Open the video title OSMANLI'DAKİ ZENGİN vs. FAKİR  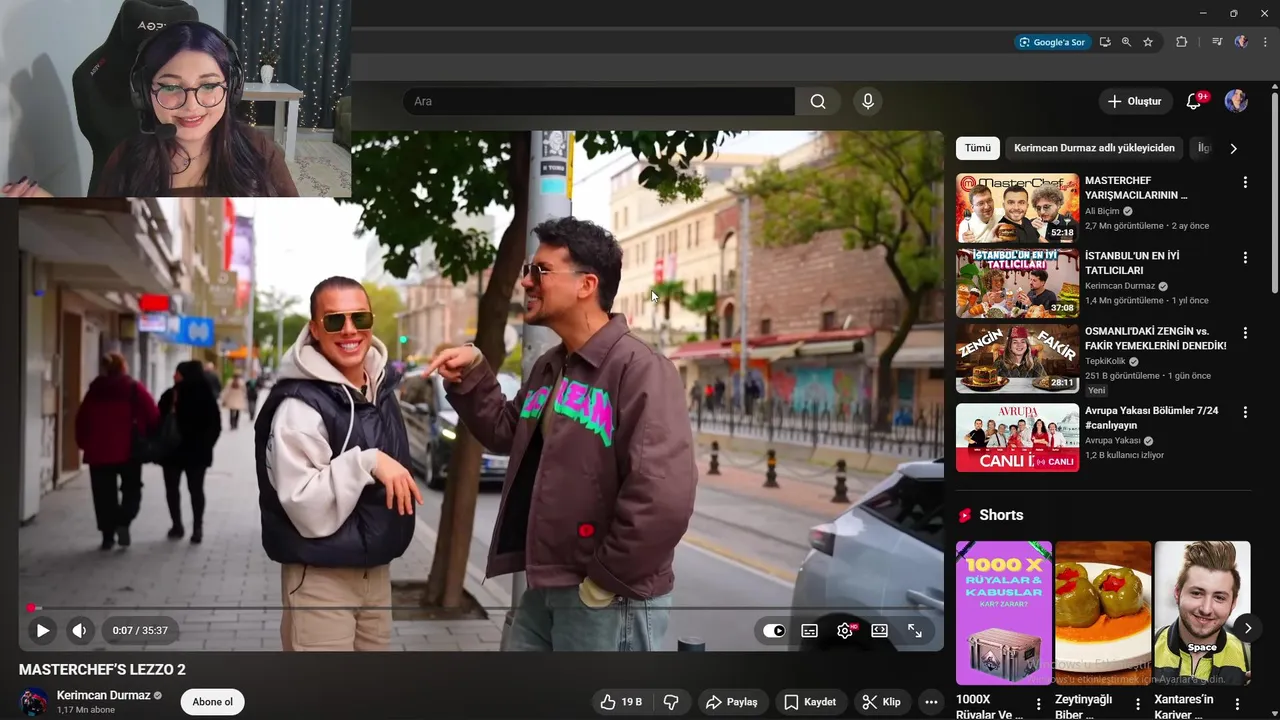click(1155, 338)
